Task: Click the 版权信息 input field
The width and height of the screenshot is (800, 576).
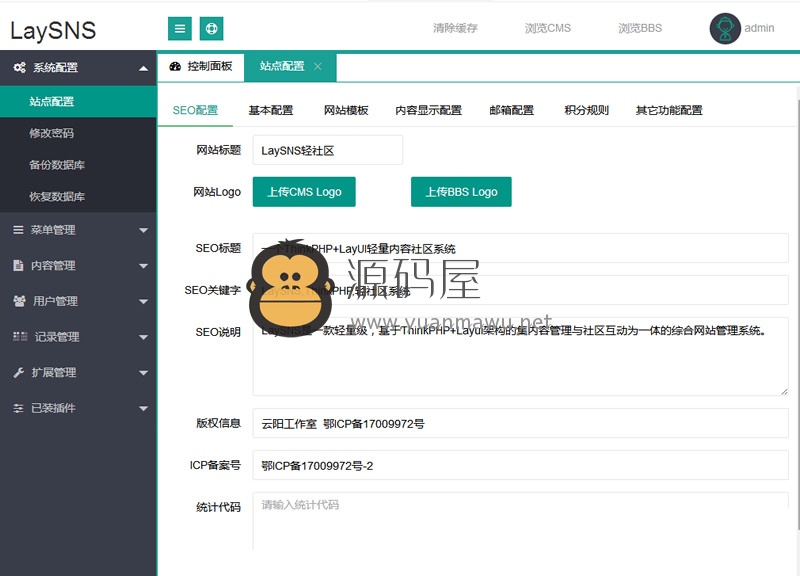Action: coord(520,423)
